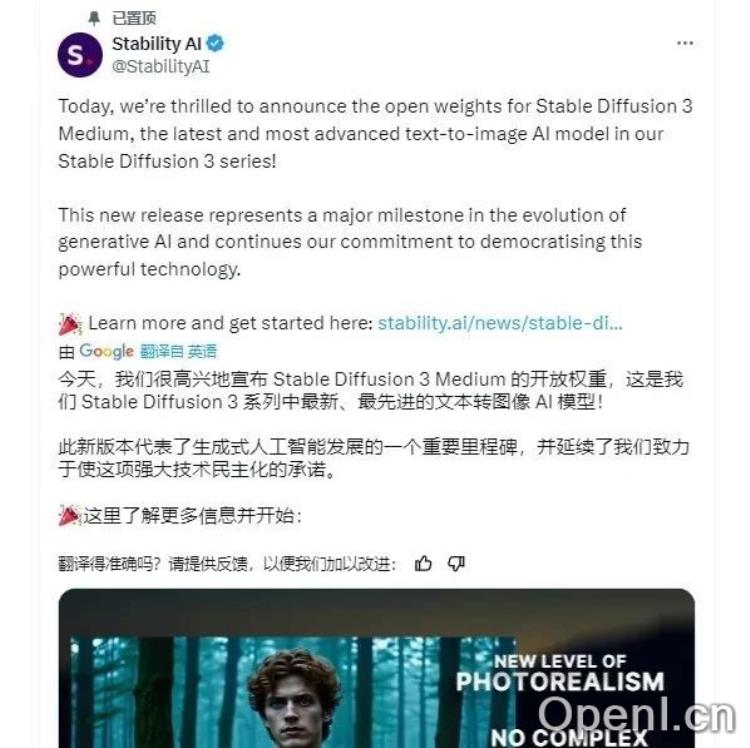
Task: Click the NEW LEVEL OF PHOTOREALISM caption
Action: coord(560,673)
